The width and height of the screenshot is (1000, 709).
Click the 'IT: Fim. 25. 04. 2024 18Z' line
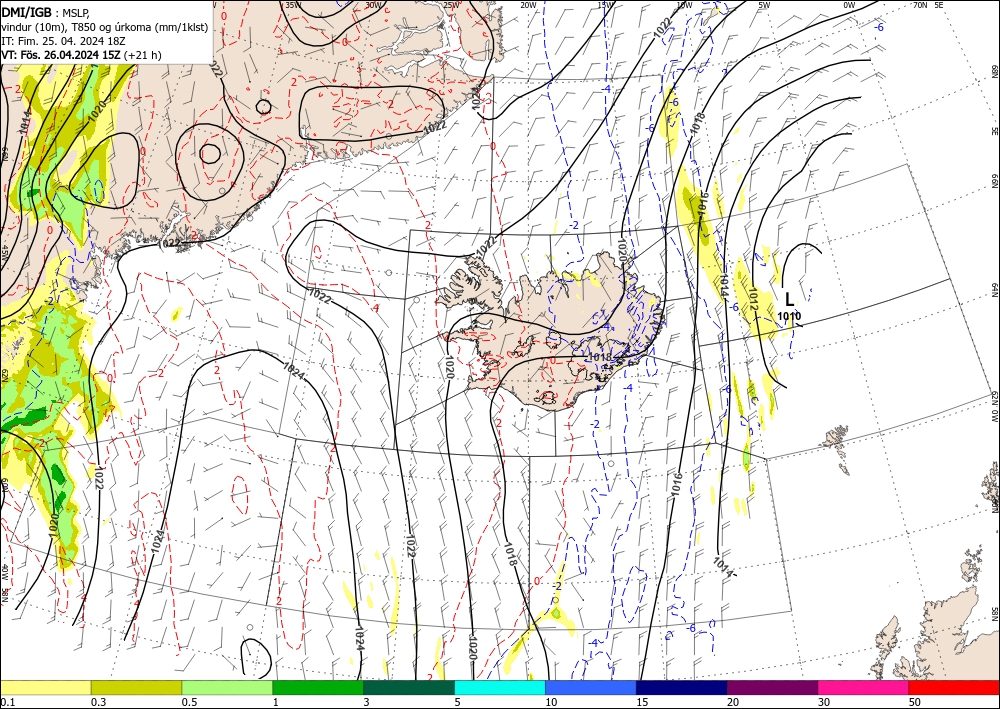(63, 41)
